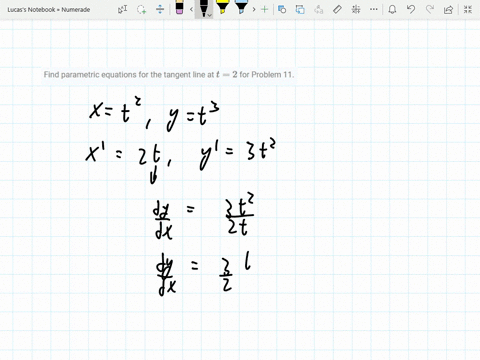The height and width of the screenshot is (360, 480).
Task: Click the ink to shape icon
Action: pyautogui.click(x=300, y=9)
